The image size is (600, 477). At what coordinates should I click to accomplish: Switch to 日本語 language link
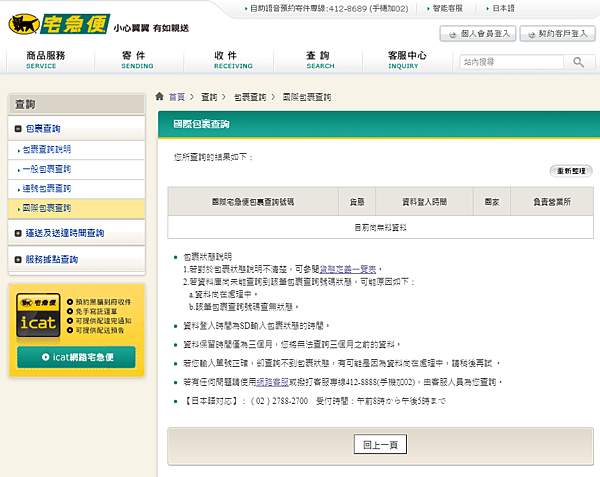click(x=503, y=8)
